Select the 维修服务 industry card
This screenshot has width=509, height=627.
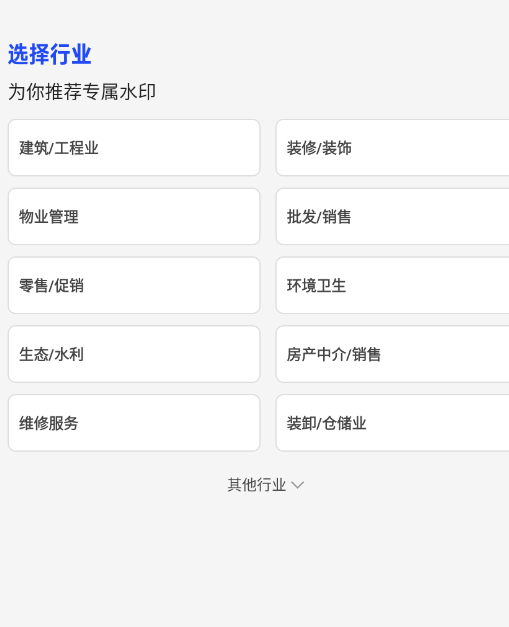click(x=134, y=423)
